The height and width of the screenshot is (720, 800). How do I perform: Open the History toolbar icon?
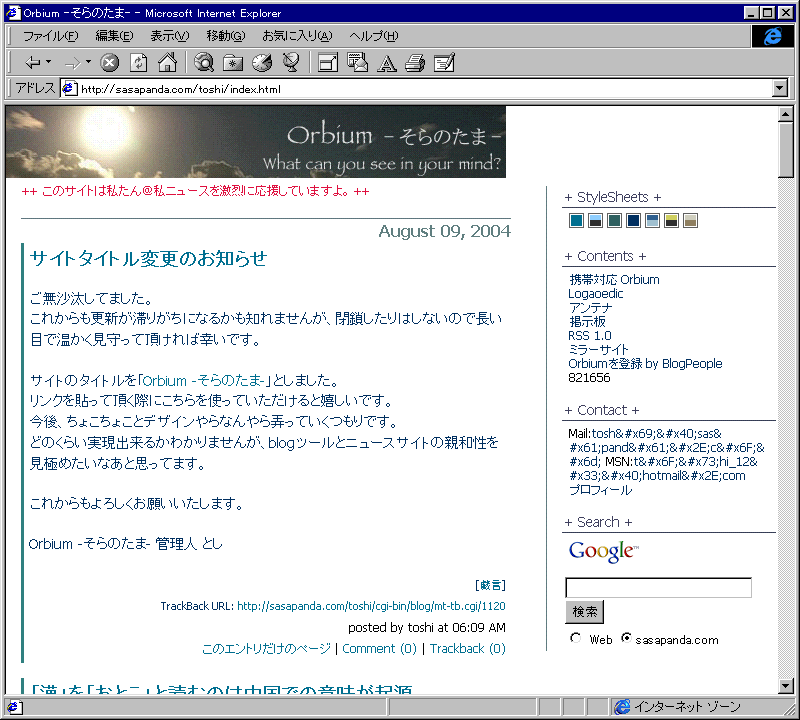point(262,63)
